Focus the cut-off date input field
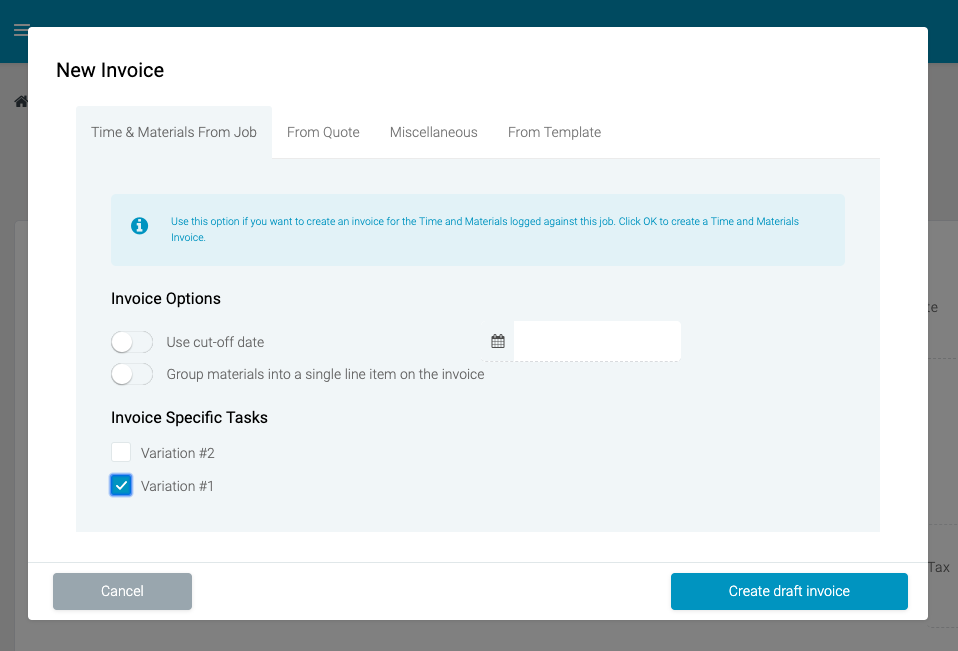 point(597,341)
